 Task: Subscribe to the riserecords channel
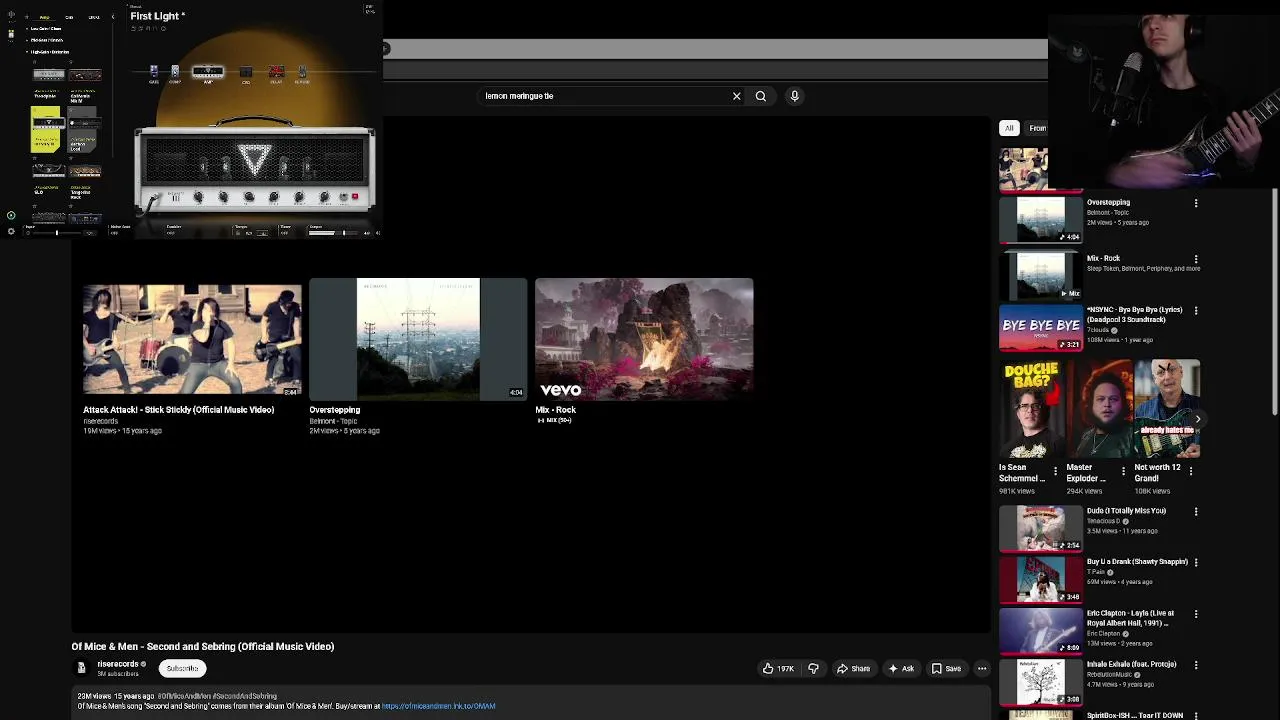coord(182,668)
